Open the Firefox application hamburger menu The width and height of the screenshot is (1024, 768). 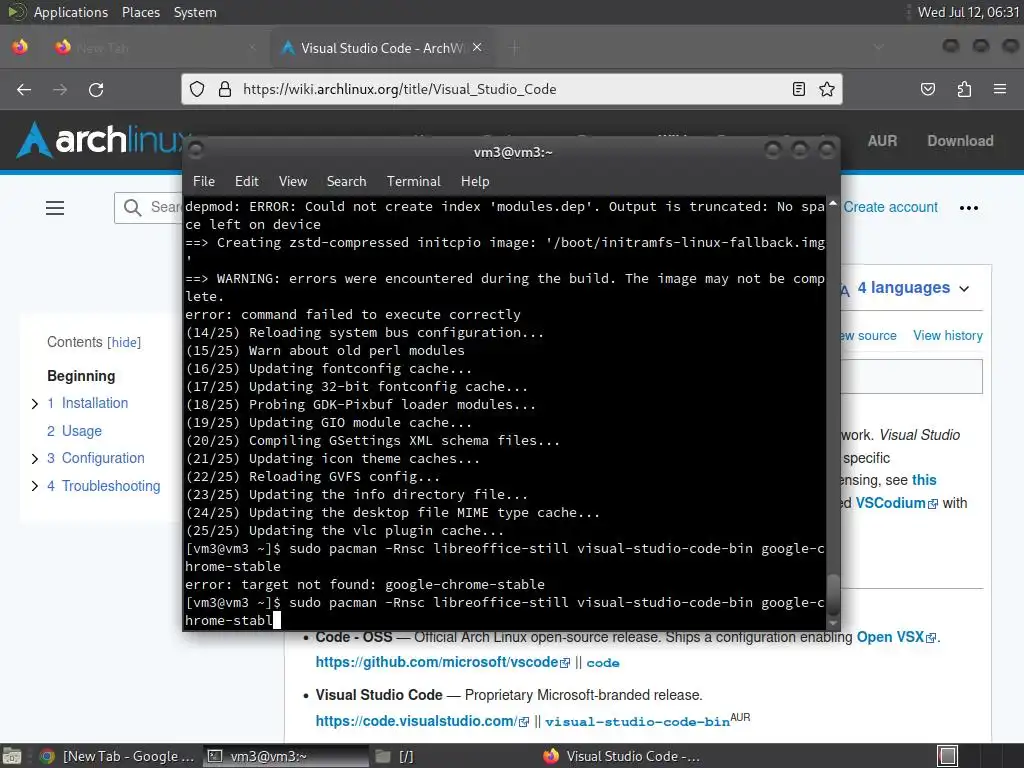1000,89
